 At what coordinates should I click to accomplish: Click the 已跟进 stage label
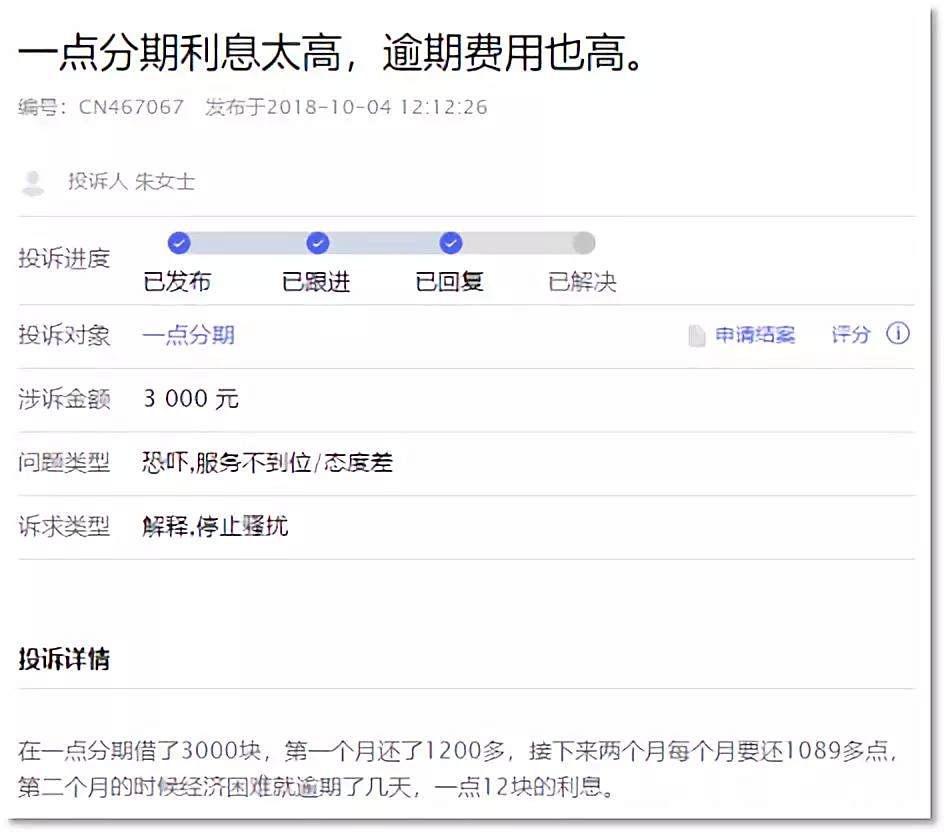pos(316,282)
